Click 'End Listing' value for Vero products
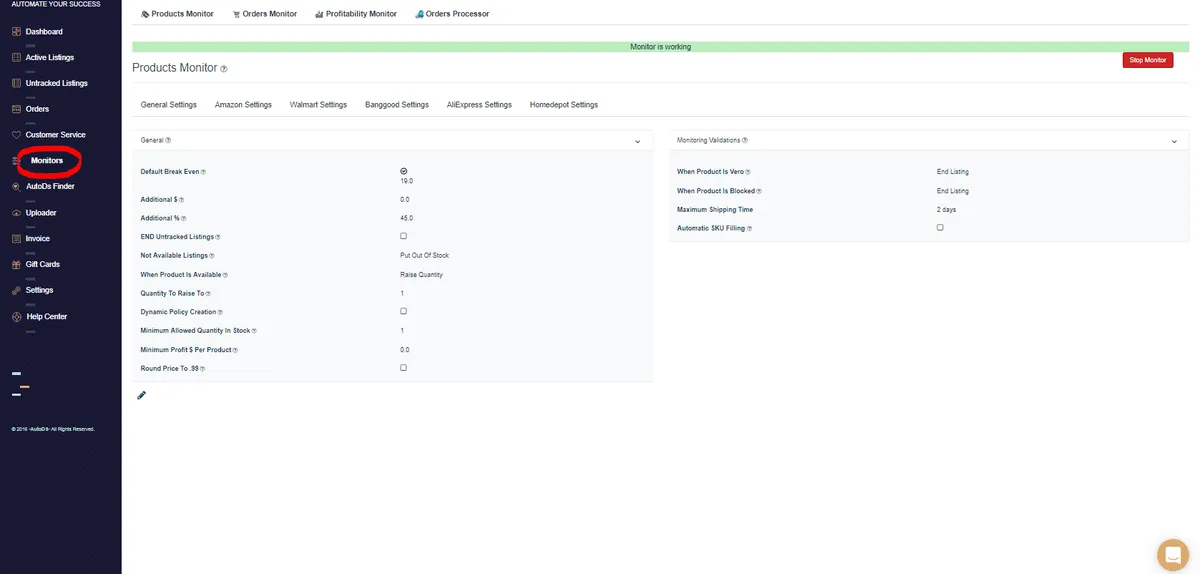This screenshot has width=1200, height=574. [x=953, y=172]
